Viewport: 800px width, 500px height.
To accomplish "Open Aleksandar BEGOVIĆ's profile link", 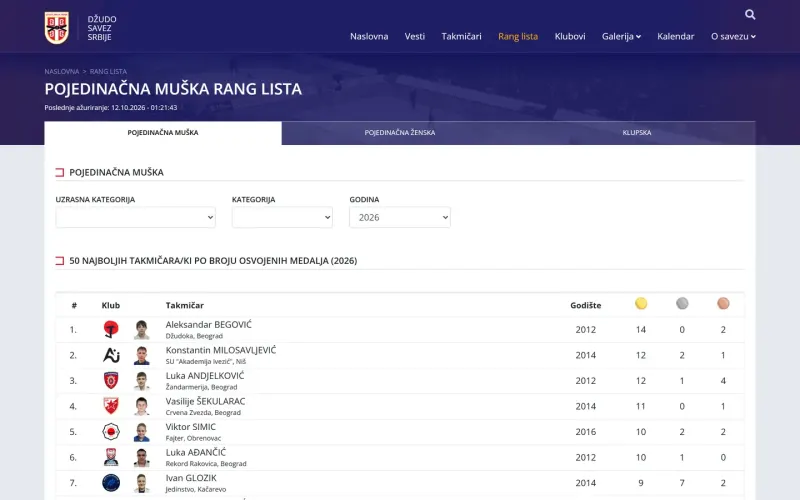I will (x=208, y=324).
